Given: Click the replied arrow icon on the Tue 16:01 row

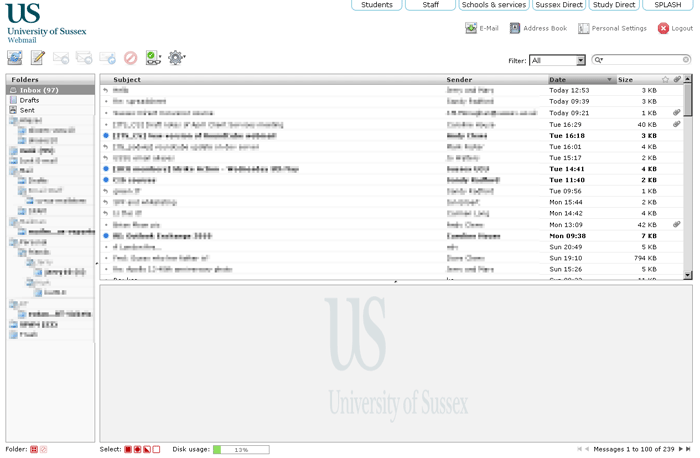Looking at the screenshot, I should (106, 146).
